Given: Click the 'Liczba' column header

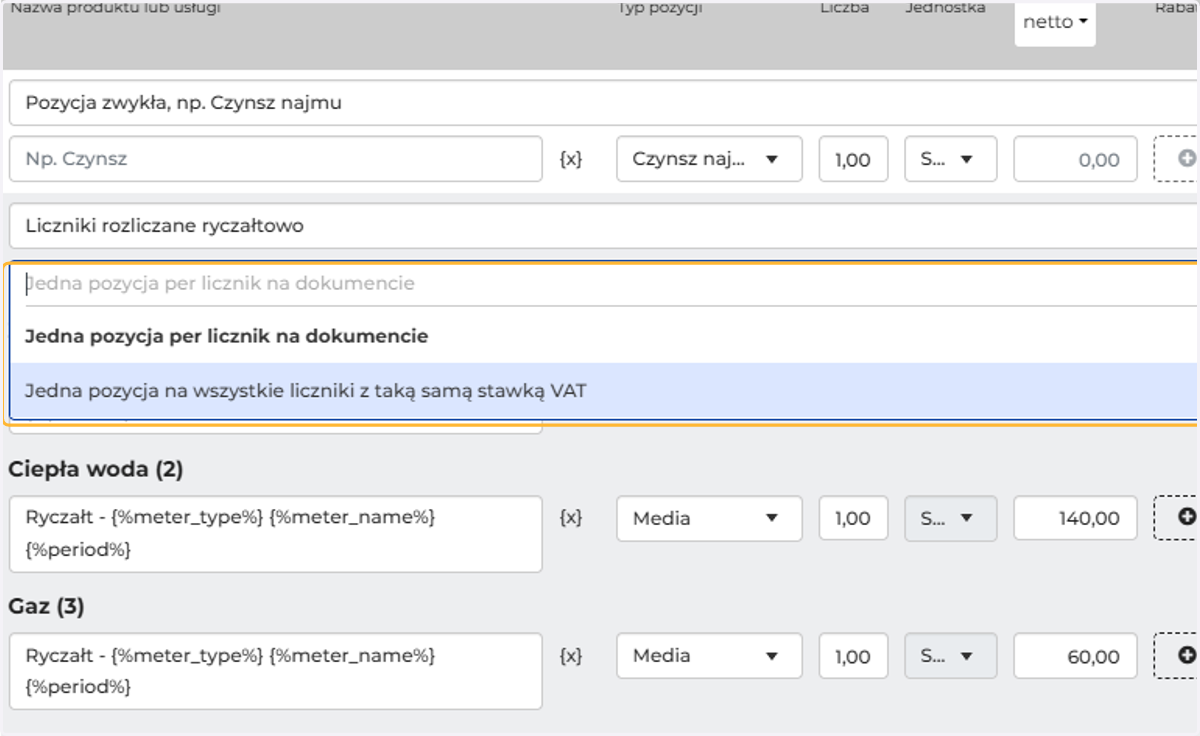Looking at the screenshot, I should (845, 8).
